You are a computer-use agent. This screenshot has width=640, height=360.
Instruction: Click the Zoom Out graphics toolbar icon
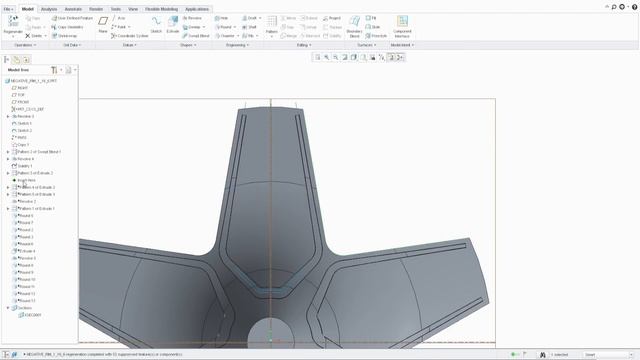(336, 58)
